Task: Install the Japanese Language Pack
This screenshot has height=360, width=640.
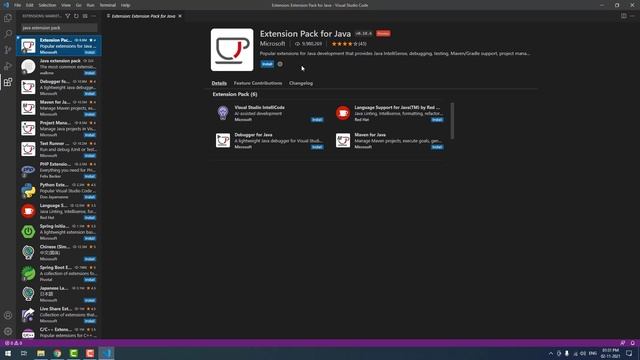Action: (90, 300)
